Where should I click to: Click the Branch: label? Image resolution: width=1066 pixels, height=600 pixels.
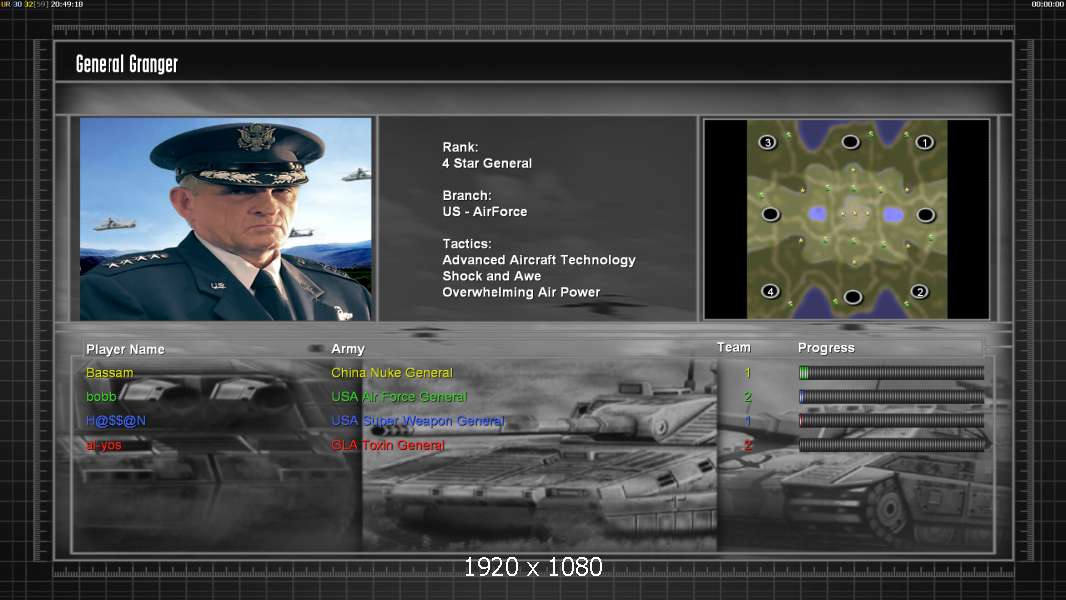coord(467,195)
